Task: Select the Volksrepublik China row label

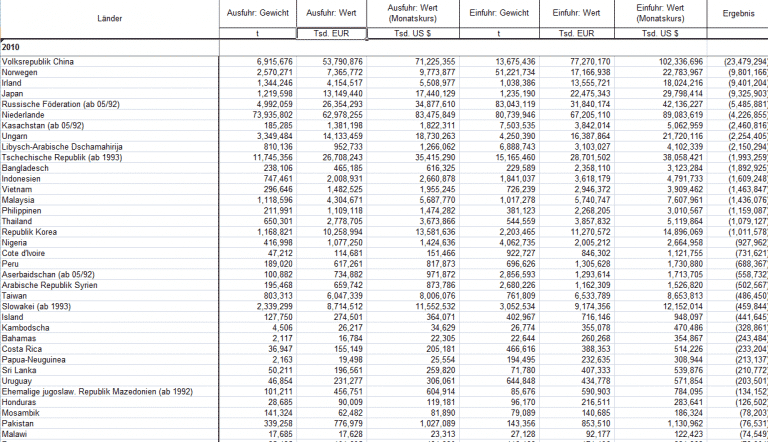Action: [38, 62]
